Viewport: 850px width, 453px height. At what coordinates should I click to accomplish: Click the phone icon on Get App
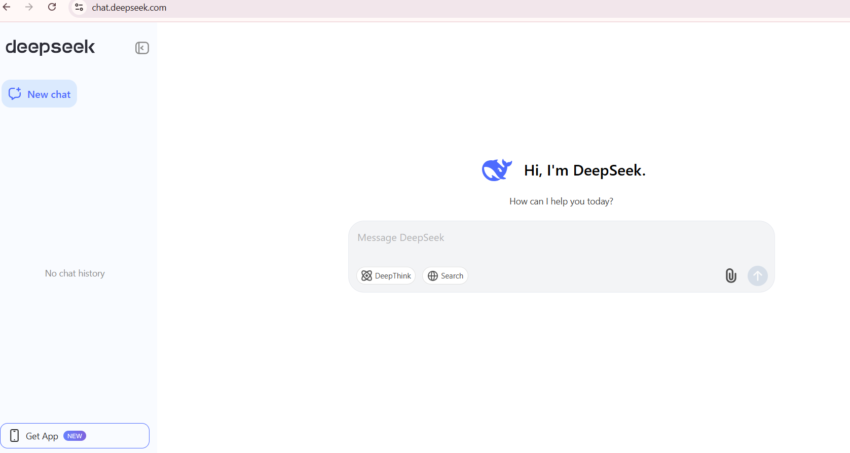pyautogui.click(x=15, y=436)
